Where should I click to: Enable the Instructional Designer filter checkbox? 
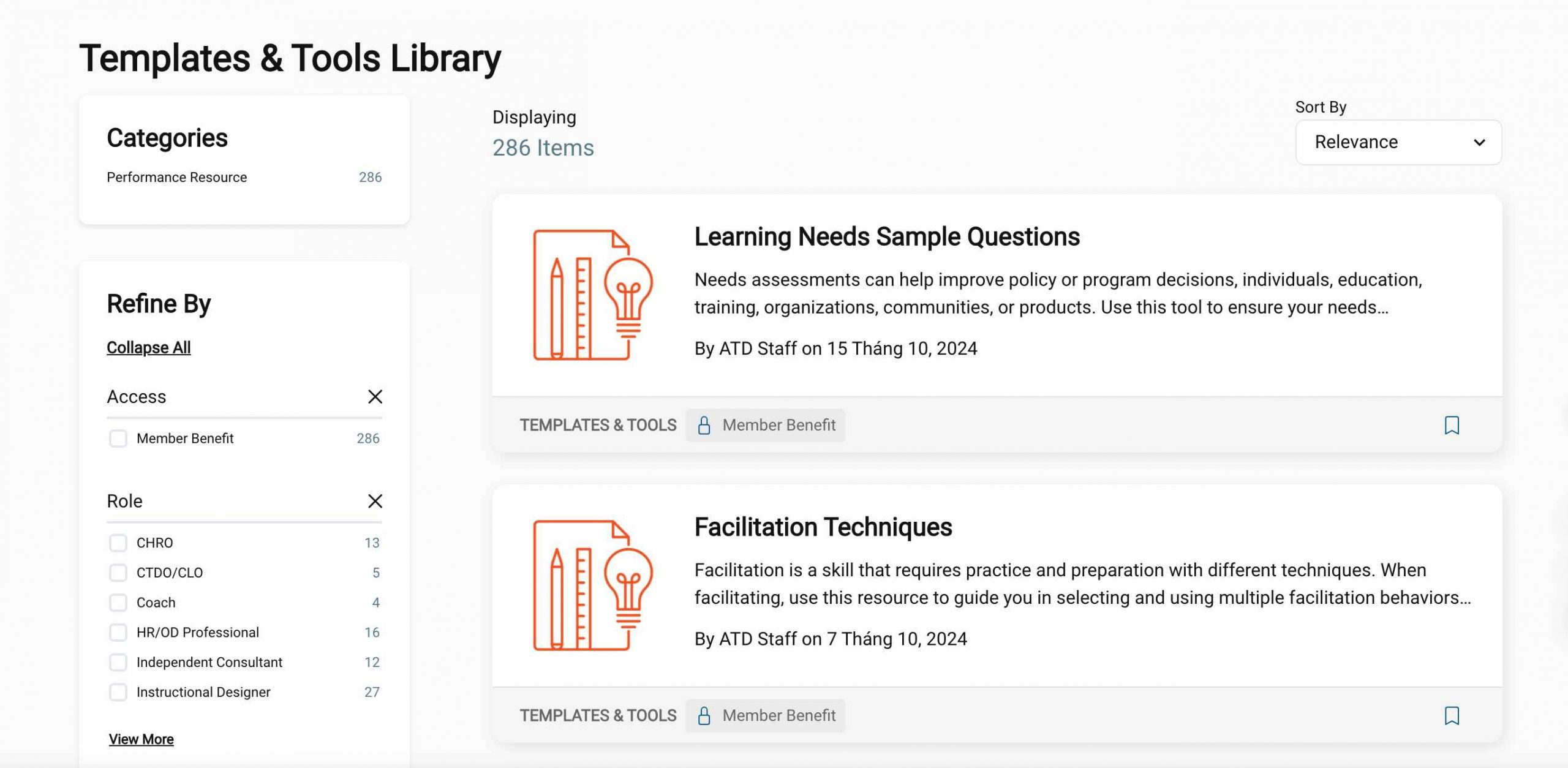point(118,692)
